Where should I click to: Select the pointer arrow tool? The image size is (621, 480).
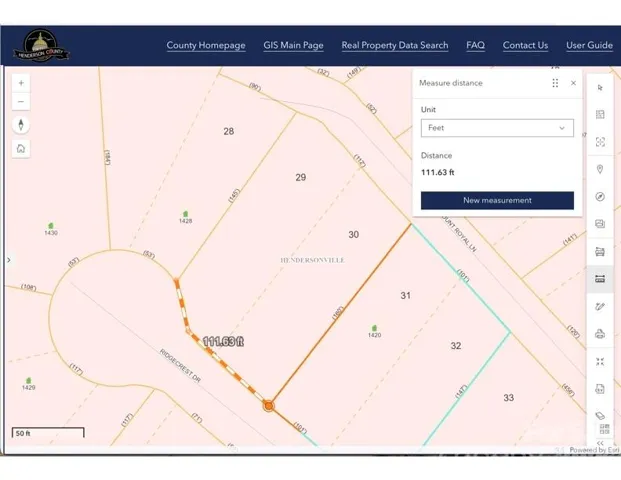click(x=600, y=88)
